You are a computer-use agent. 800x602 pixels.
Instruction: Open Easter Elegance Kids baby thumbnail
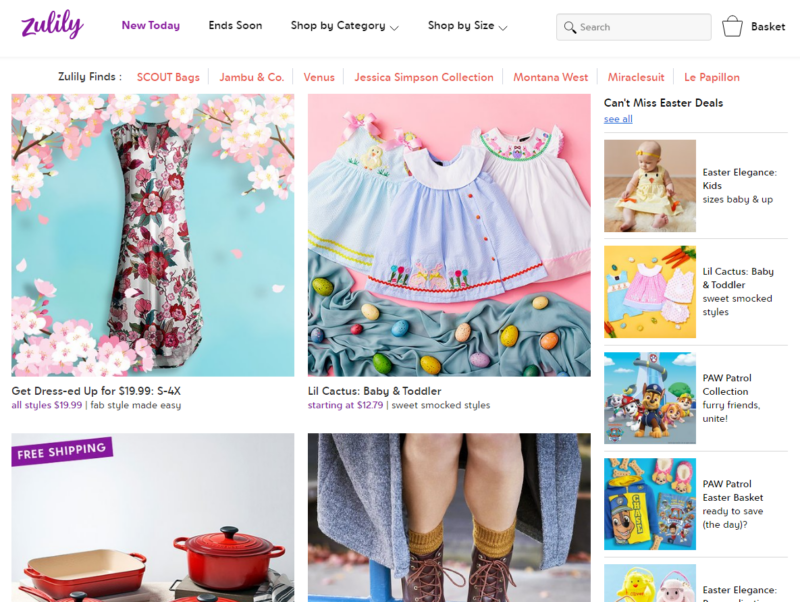tap(649, 186)
